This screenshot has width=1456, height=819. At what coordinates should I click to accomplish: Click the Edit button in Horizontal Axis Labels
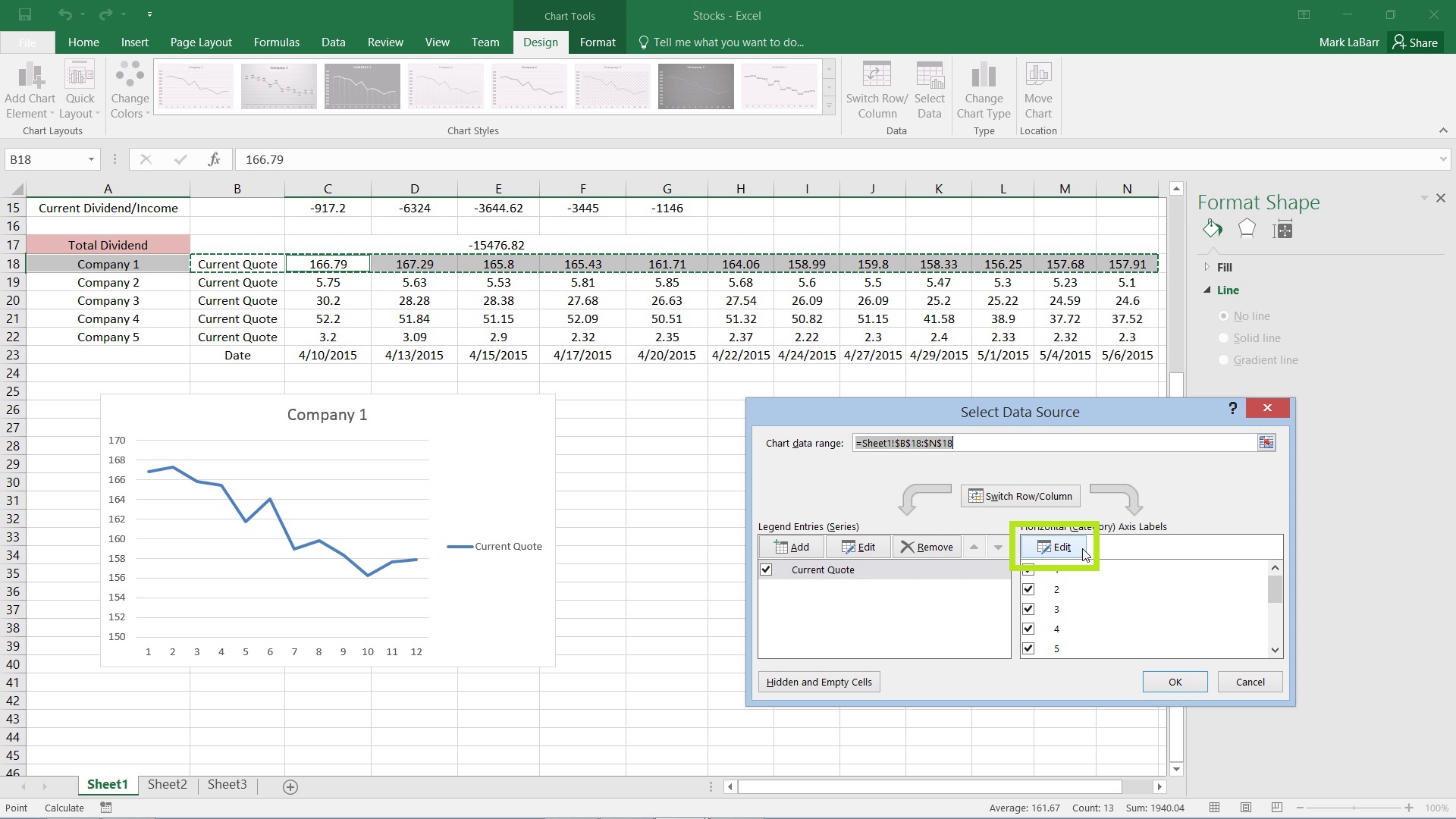[x=1053, y=546]
